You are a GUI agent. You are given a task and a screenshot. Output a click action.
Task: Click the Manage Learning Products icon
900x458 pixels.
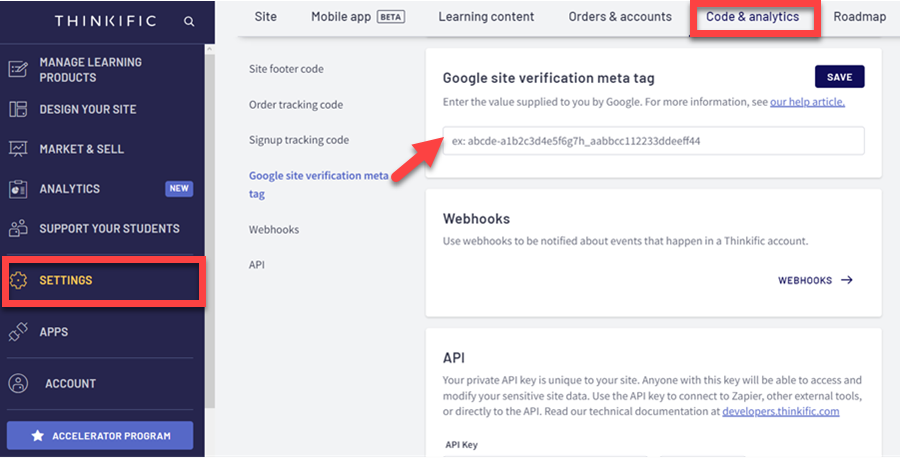pos(17,69)
